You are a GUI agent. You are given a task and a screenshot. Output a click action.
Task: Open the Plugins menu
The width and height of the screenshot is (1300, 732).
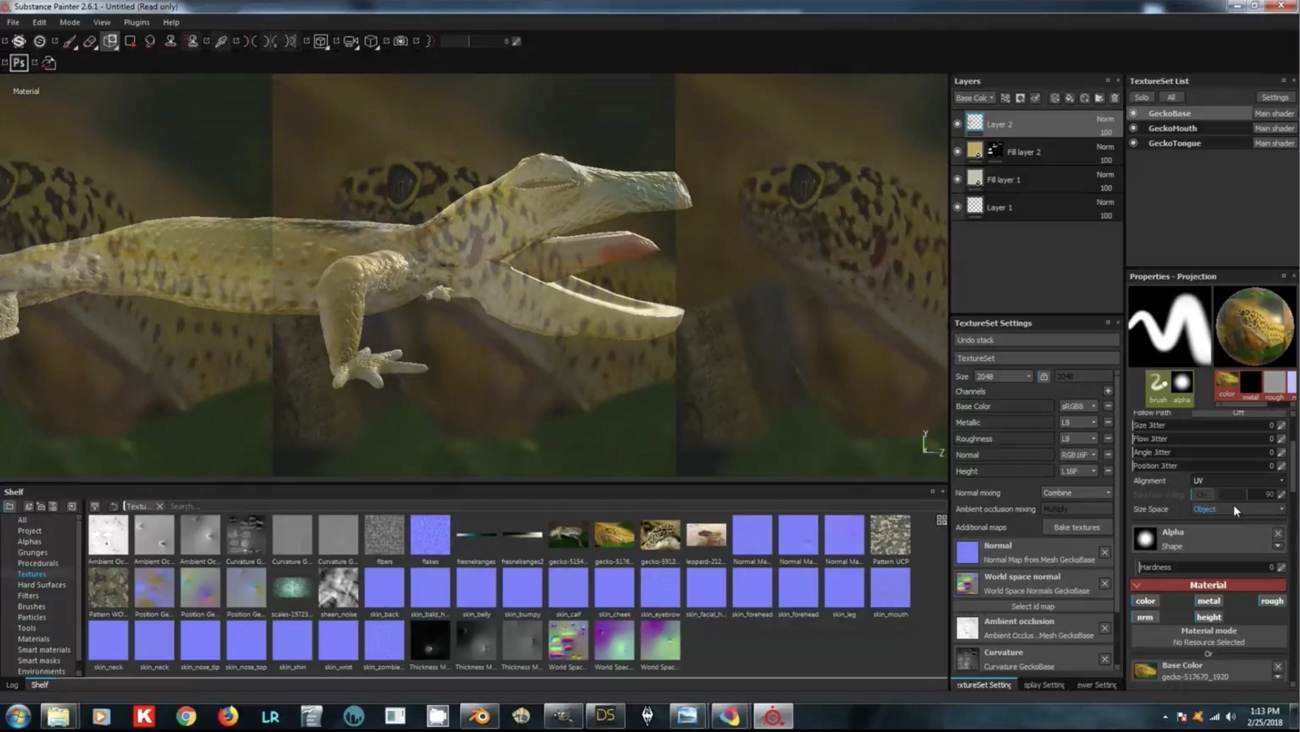pyautogui.click(x=137, y=22)
